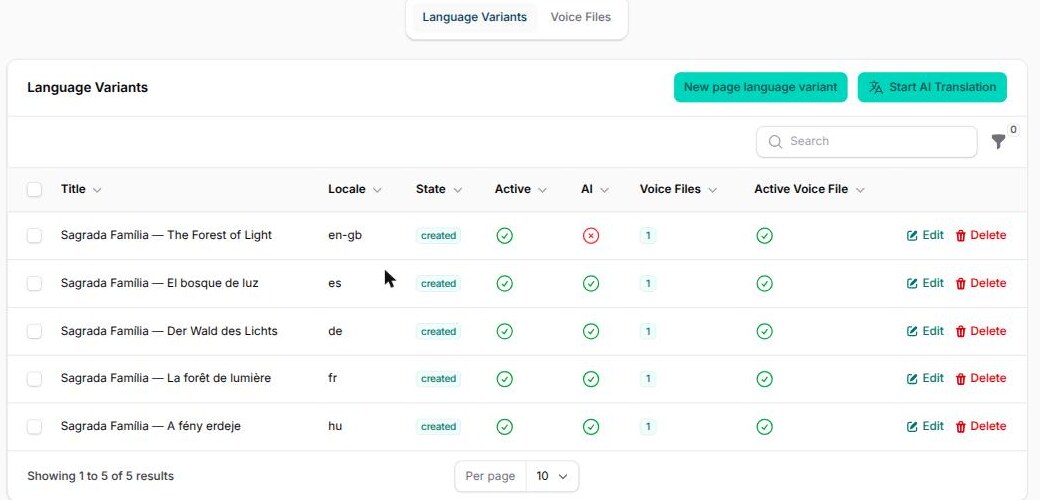Check the box for La forêt de lumière
Viewport: 1040px width, 500px height.
pos(34,379)
